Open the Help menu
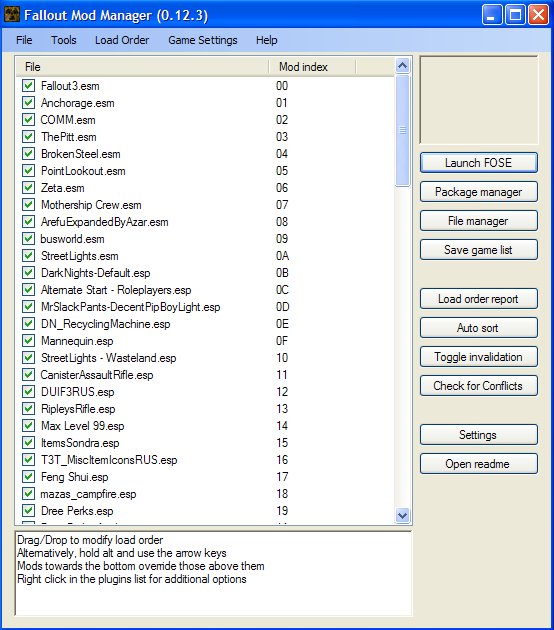Image resolution: width=554 pixels, height=630 pixels. 267,40
